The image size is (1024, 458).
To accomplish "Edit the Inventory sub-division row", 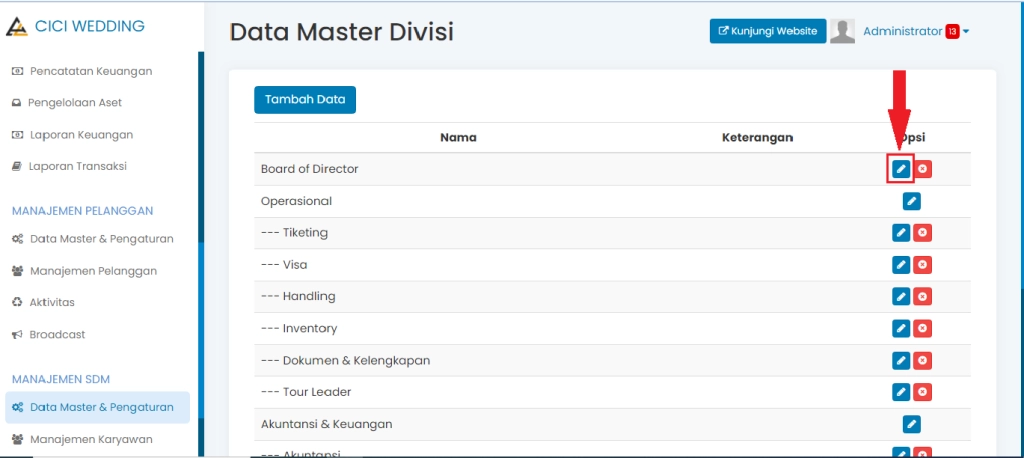I will tap(901, 329).
